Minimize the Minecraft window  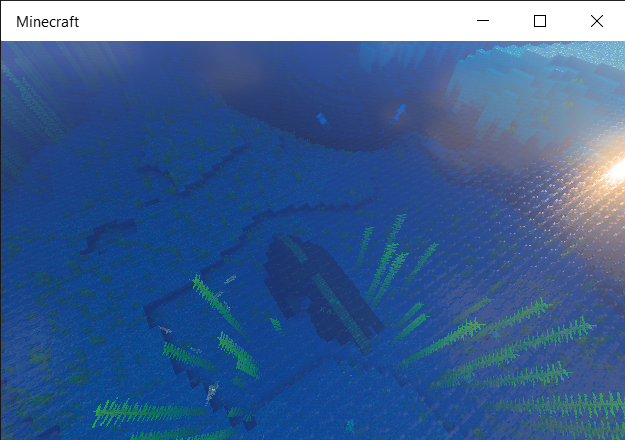483,21
